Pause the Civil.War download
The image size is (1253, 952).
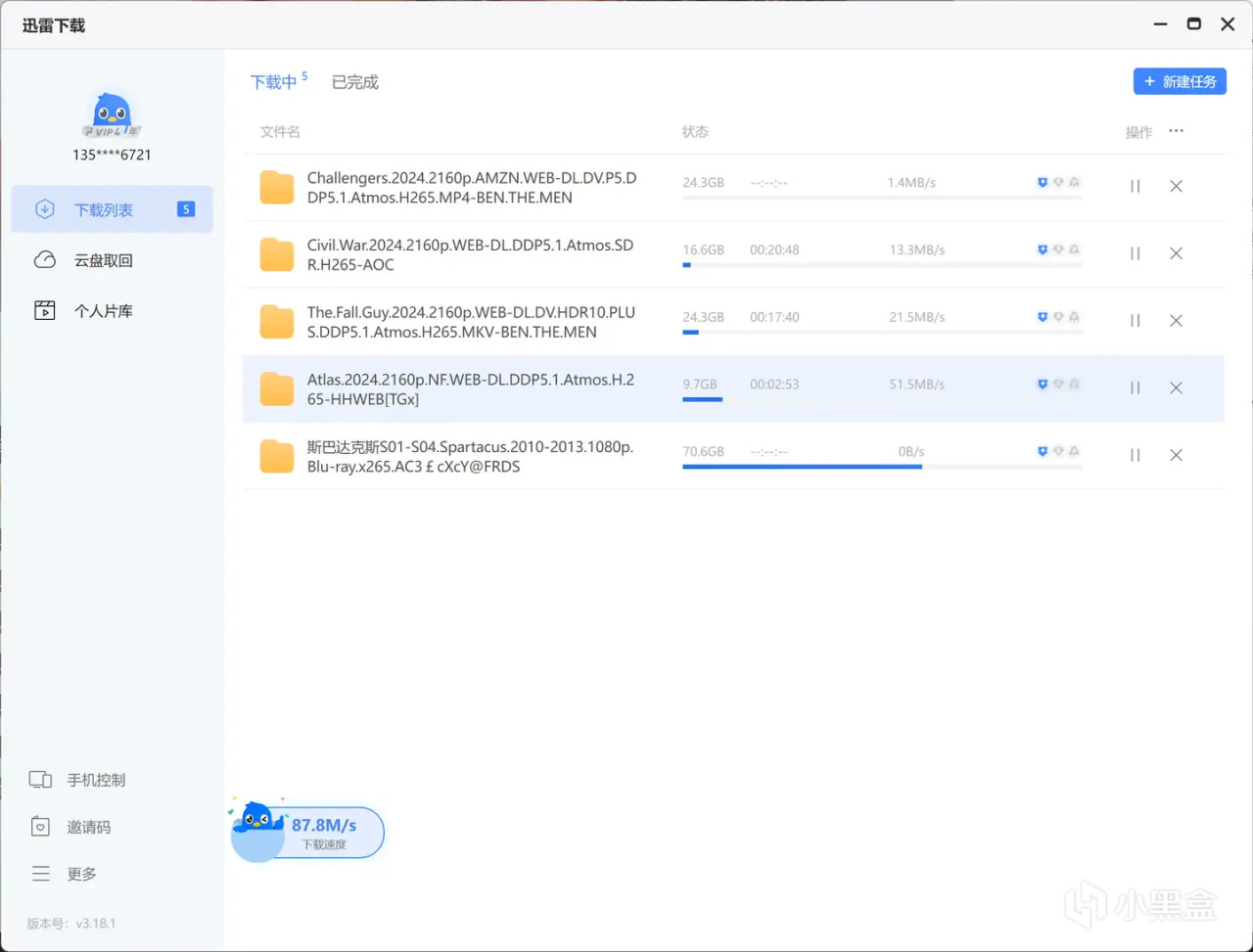1136,253
